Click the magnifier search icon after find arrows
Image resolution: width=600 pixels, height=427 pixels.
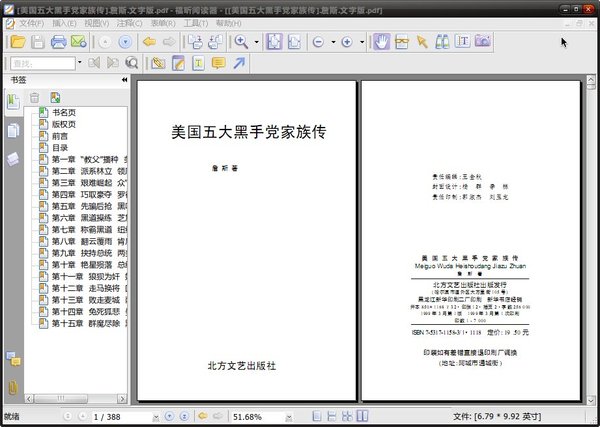coord(132,62)
